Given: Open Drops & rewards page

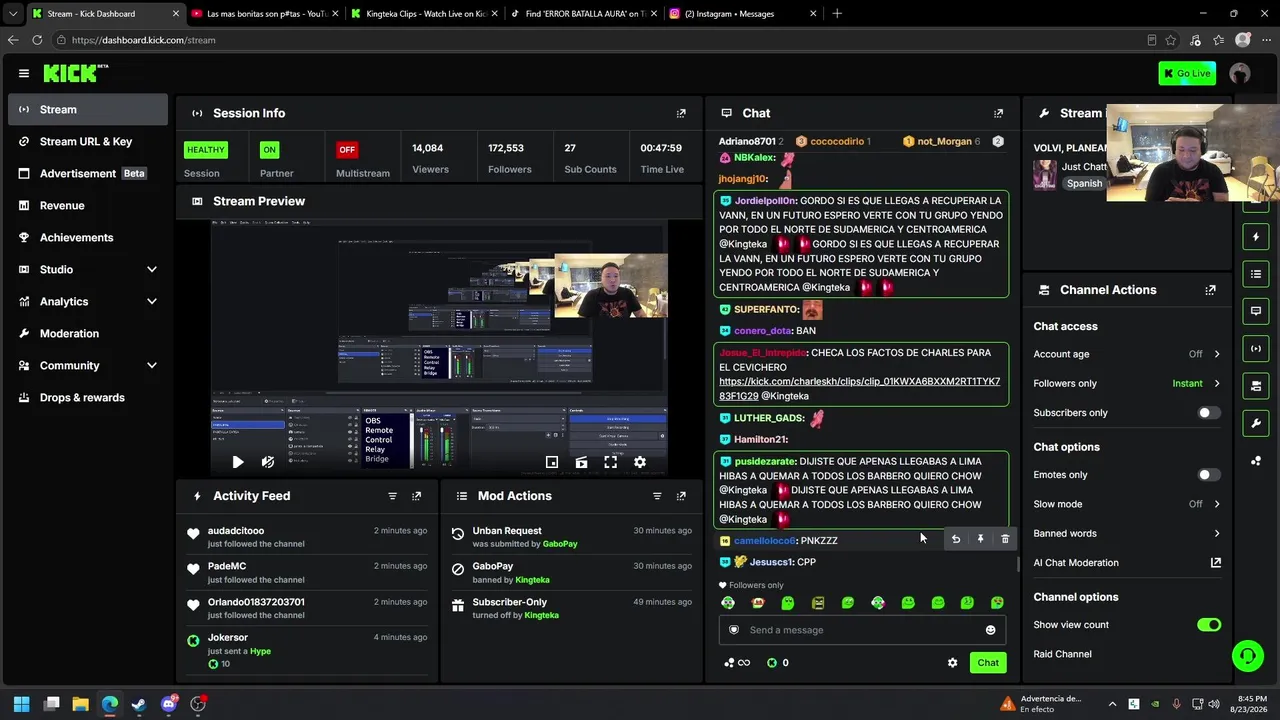Looking at the screenshot, I should point(88,397).
